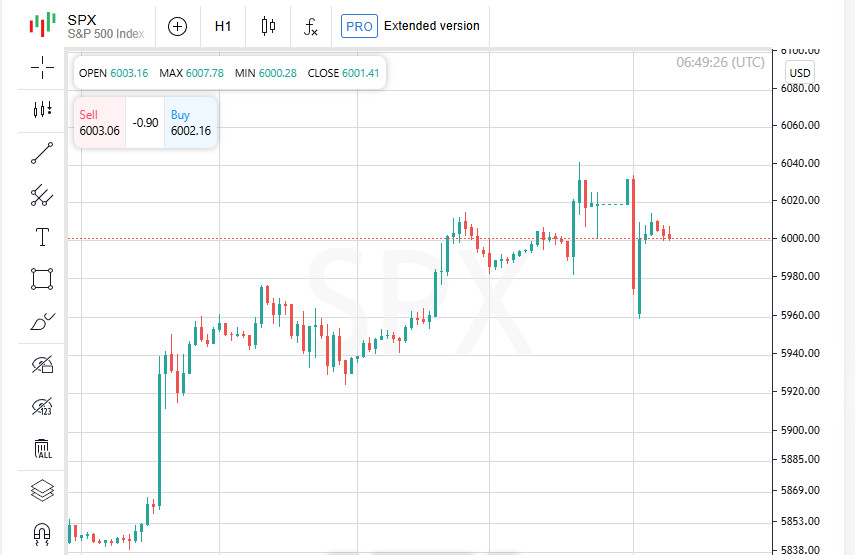Image resolution: width=855 pixels, height=555 pixels.
Task: Click the Sell 6003.06 button
Action: tap(100, 123)
